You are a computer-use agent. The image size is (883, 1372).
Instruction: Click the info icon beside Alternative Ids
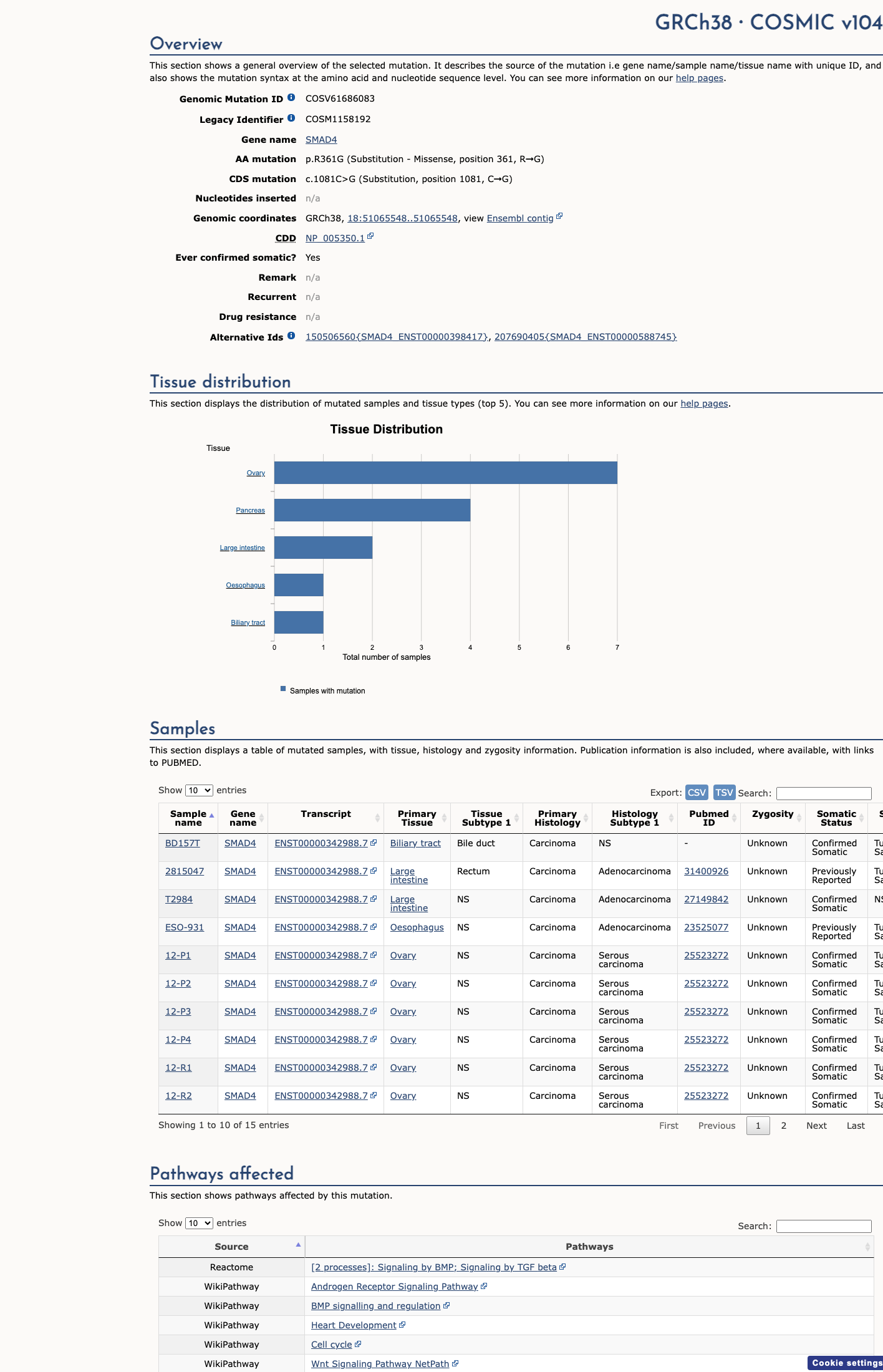(x=291, y=336)
